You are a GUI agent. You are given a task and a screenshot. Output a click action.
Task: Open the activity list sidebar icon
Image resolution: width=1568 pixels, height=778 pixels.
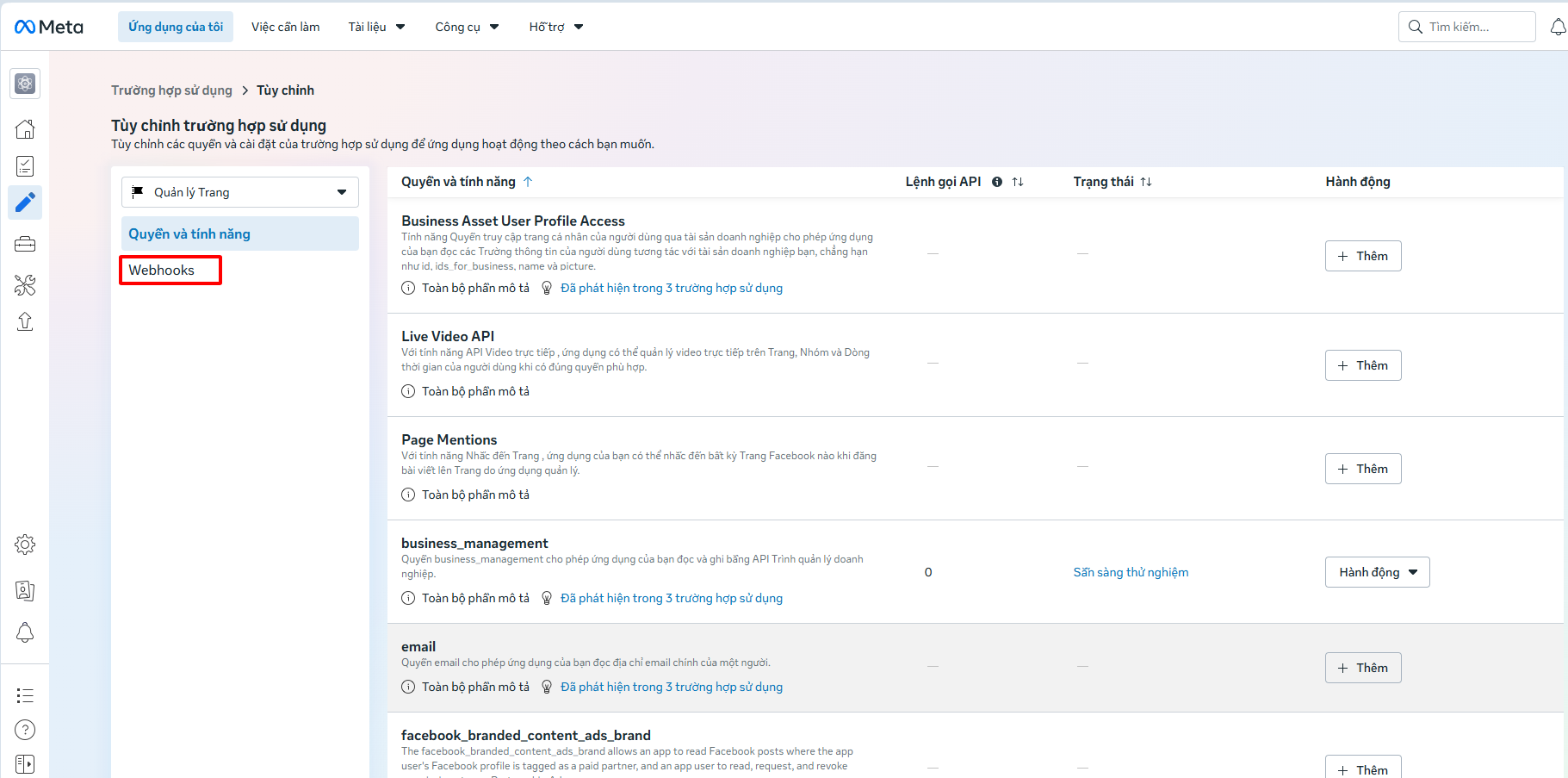[25, 695]
